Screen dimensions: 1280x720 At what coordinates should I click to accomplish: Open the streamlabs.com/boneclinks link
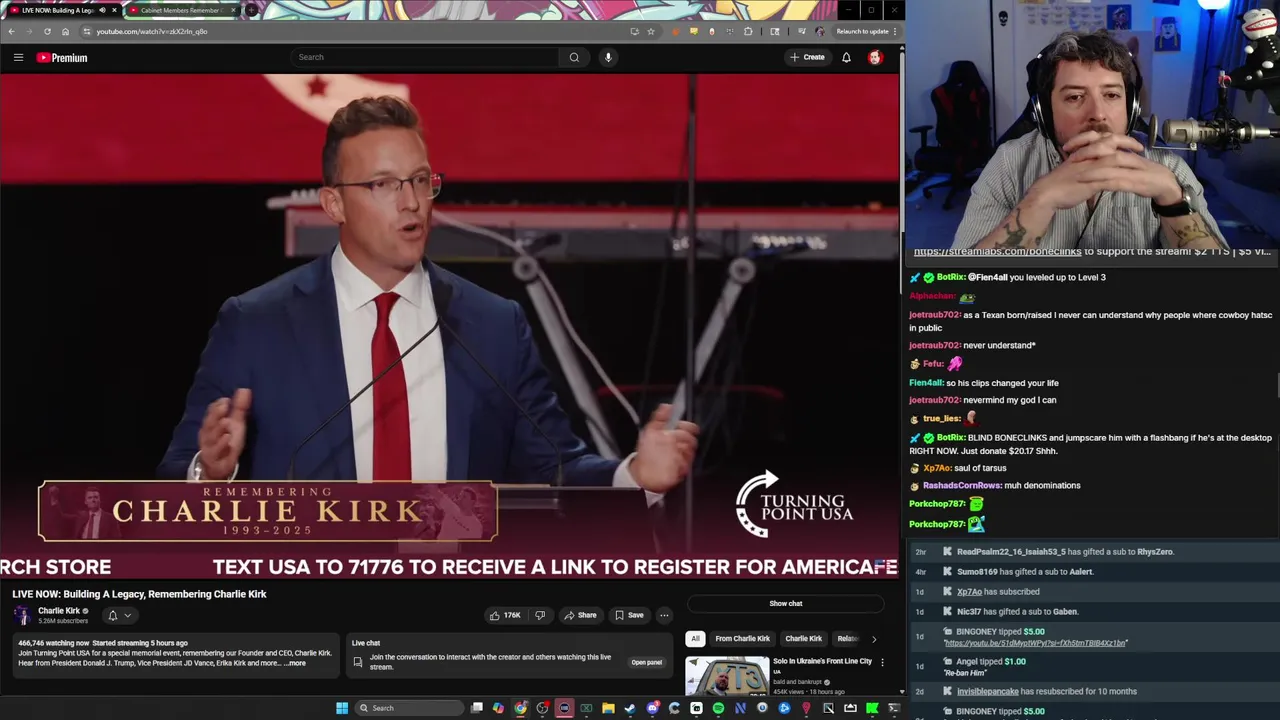click(x=997, y=252)
